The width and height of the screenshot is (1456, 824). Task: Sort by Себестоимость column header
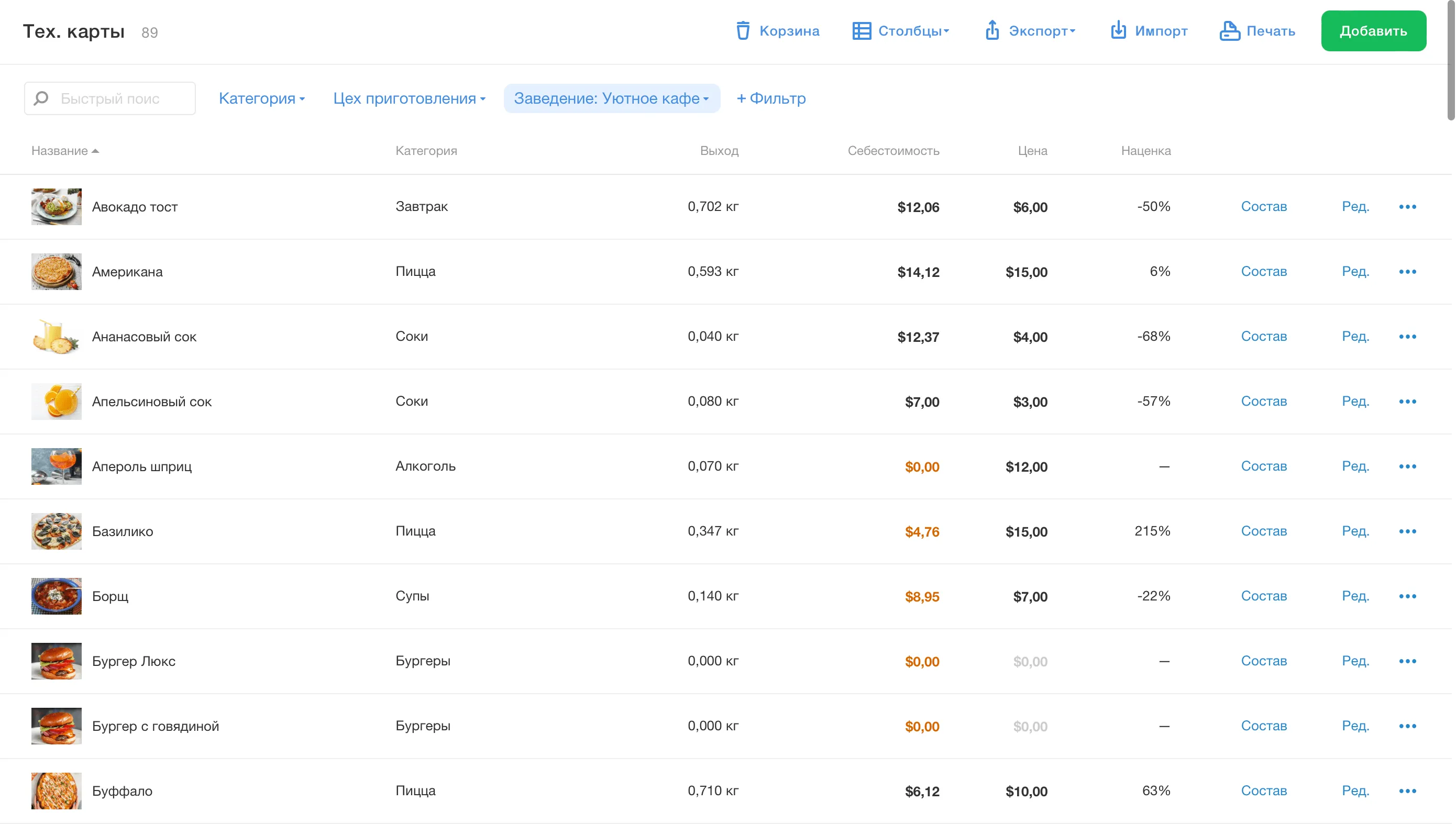[x=893, y=151]
